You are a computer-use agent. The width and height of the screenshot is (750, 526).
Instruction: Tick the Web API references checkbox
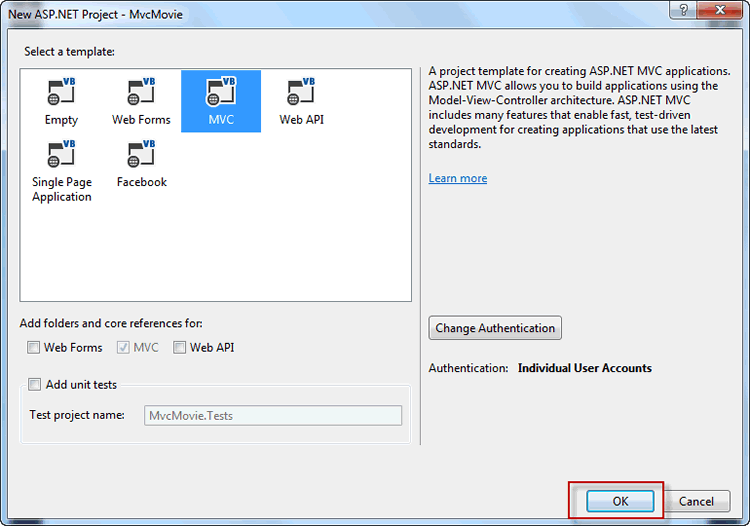[179, 348]
